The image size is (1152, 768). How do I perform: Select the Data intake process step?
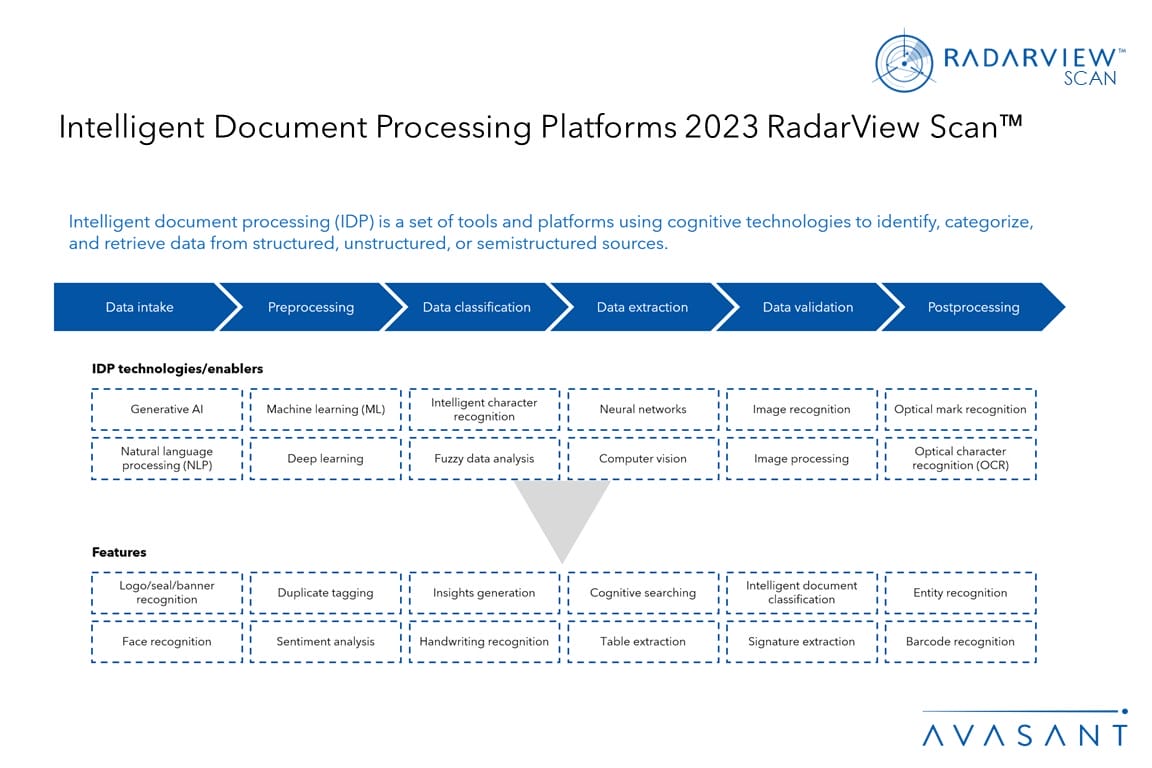coord(139,307)
